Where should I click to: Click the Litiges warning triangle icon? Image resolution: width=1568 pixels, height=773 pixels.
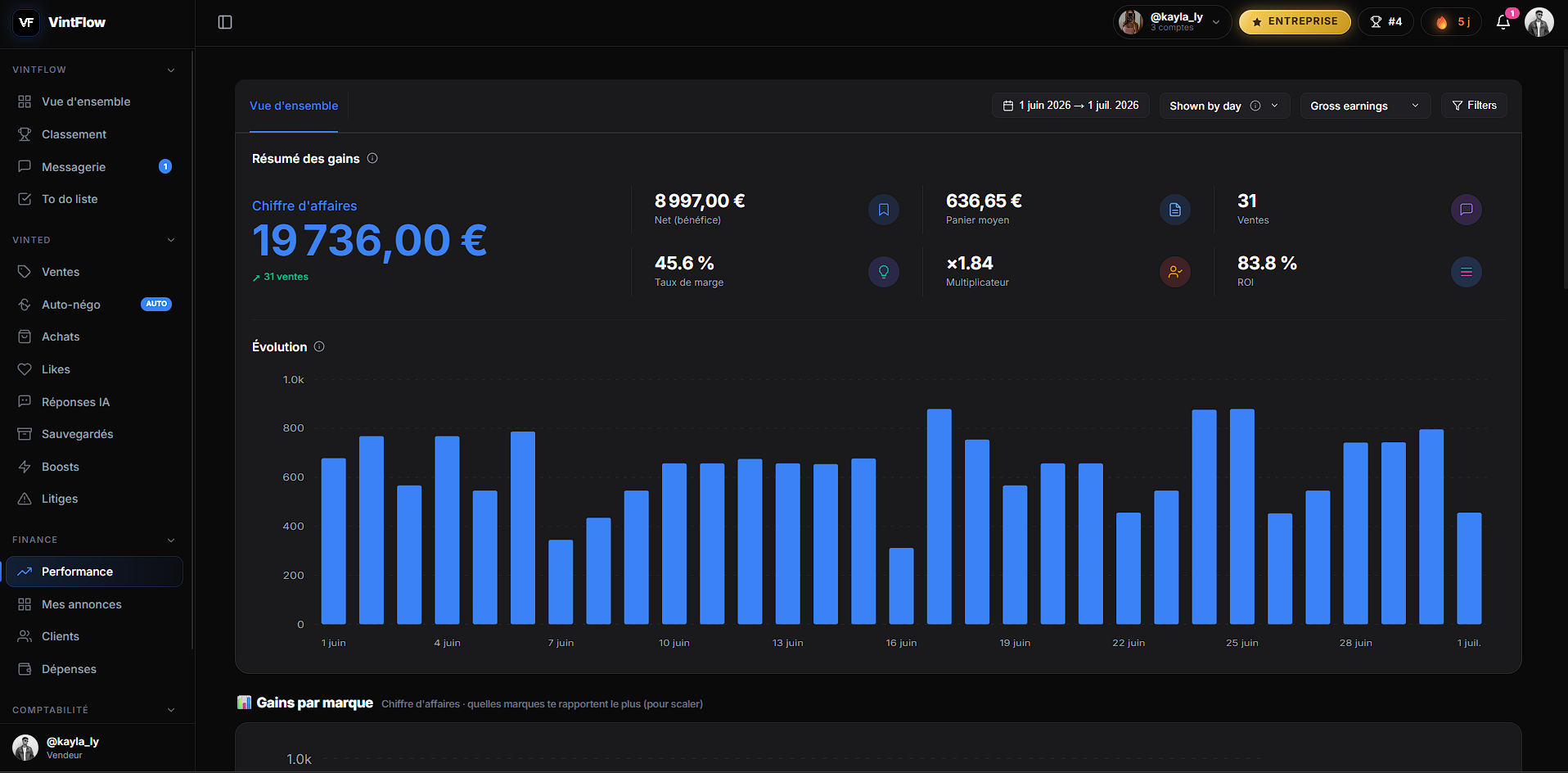[25, 499]
